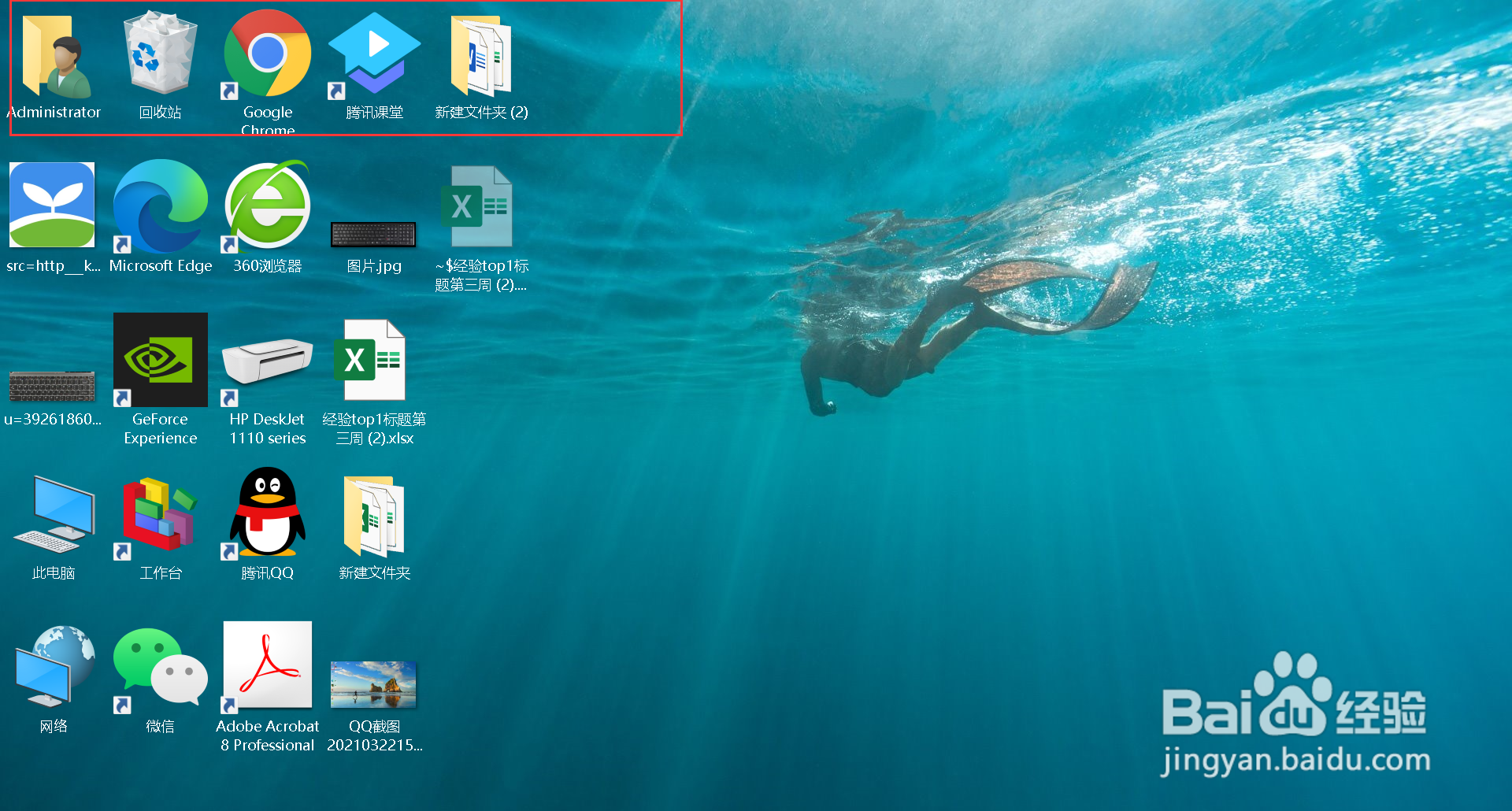Select the 此电脑 computer icon

click(x=54, y=514)
